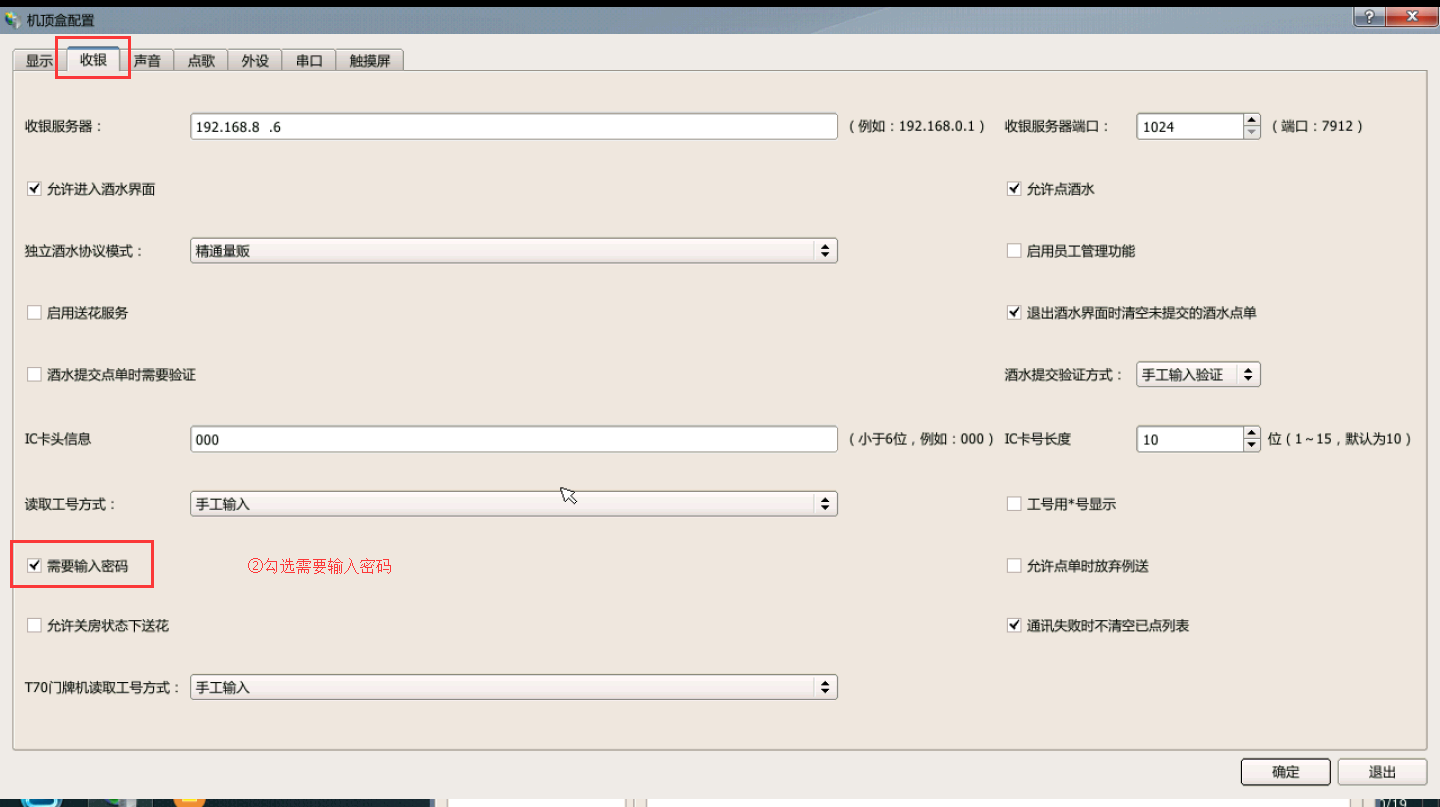Click the 小于6位，例如：000 hint text
The image size is (1440, 807).
pos(921,439)
